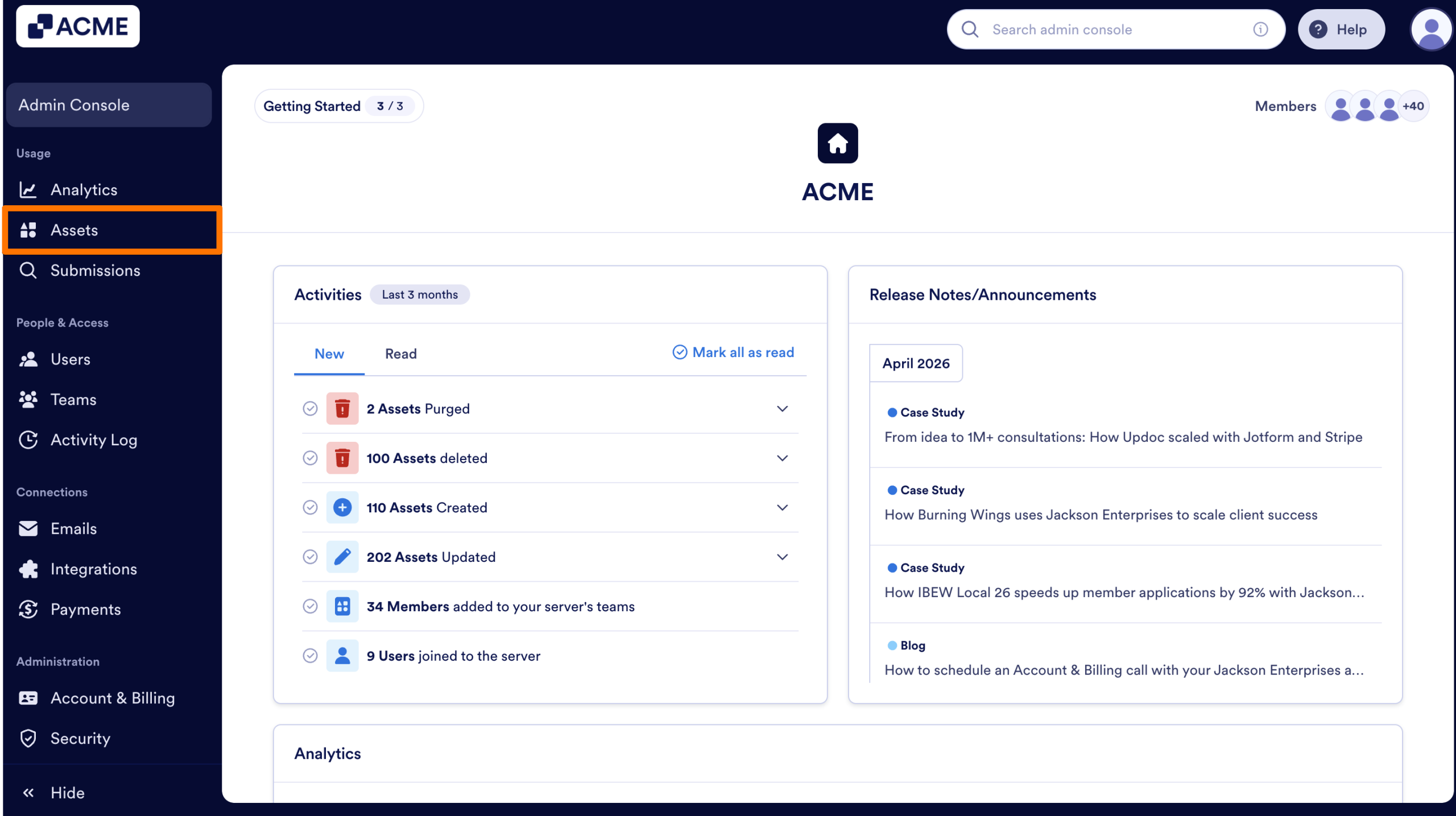Click the Search admin console field
Screen dimensions: 1456x816
coord(1116,30)
